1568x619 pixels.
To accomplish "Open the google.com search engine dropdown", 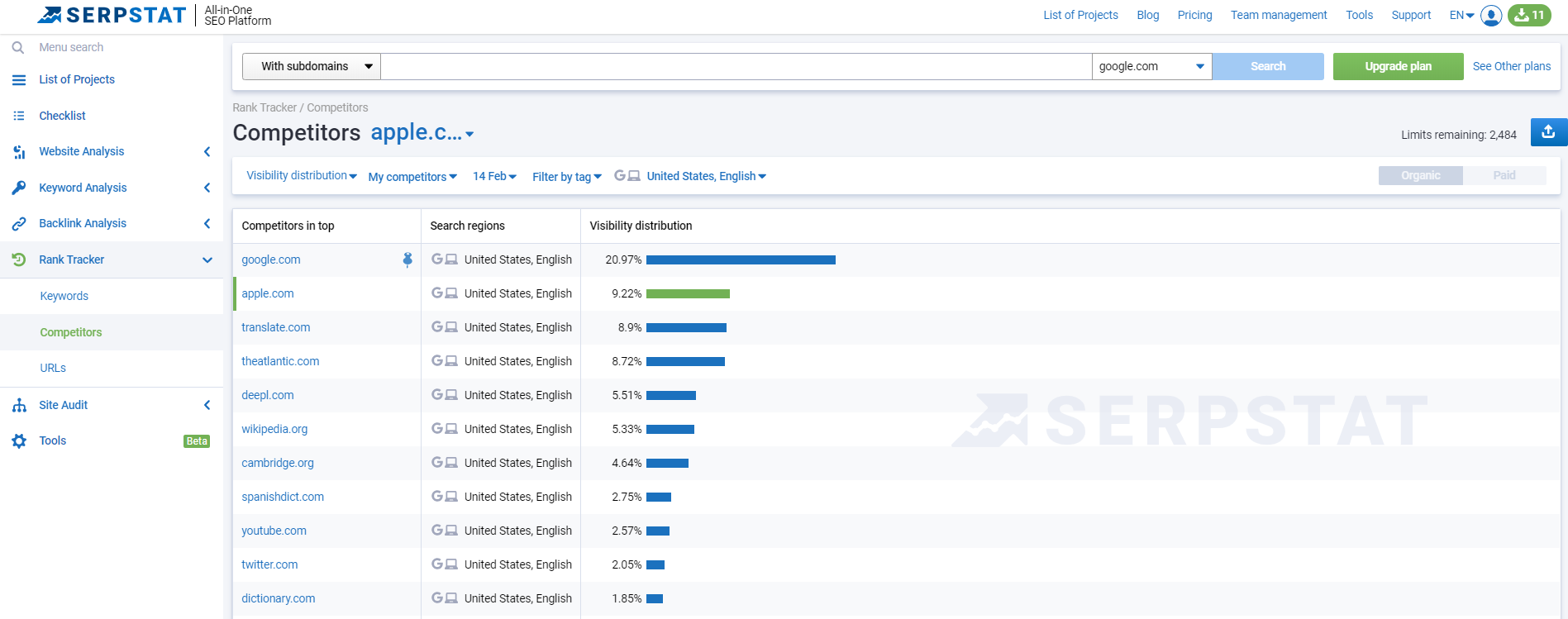I will [x=1151, y=66].
